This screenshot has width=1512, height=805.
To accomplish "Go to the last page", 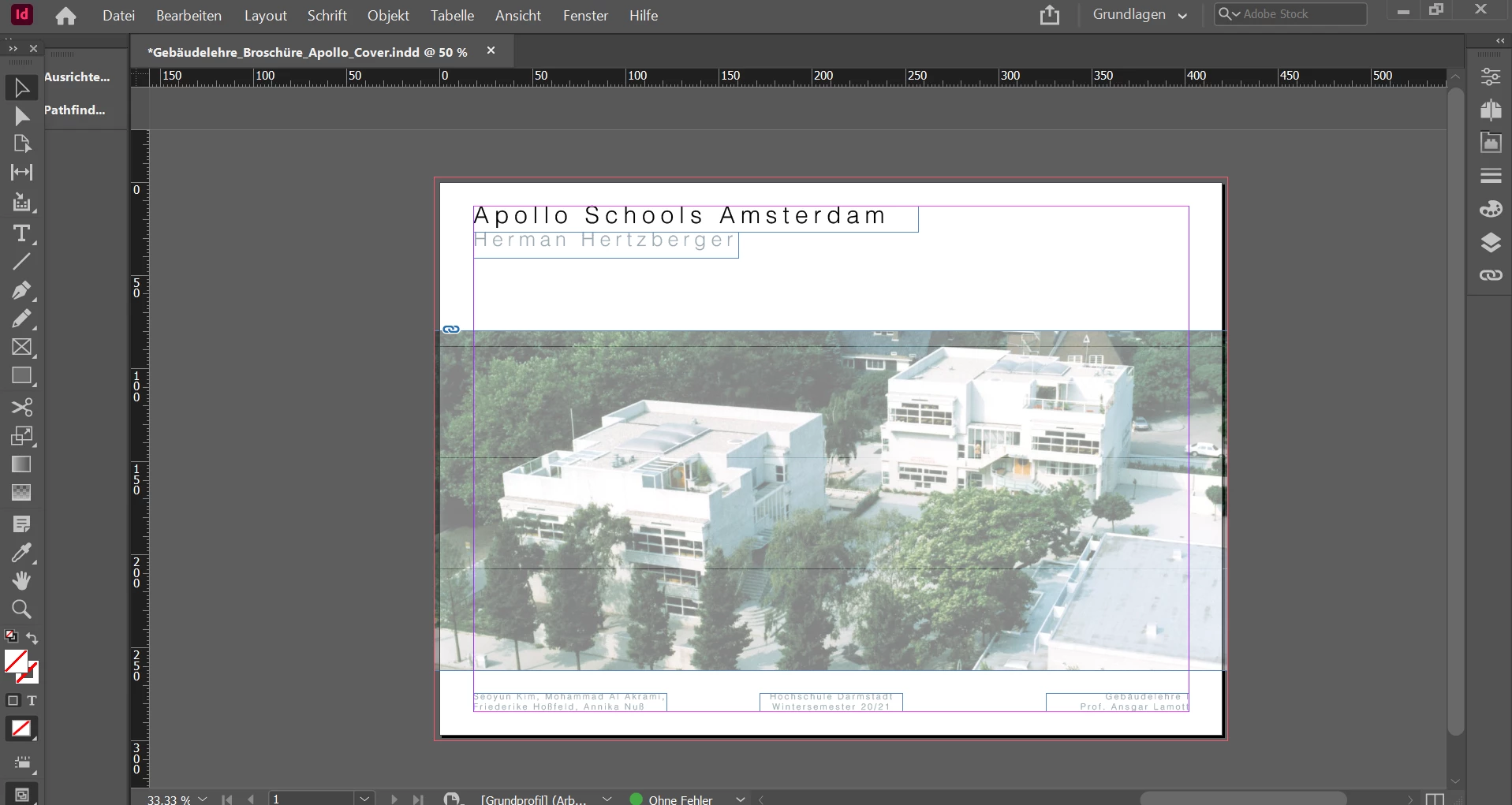I will coord(418,799).
